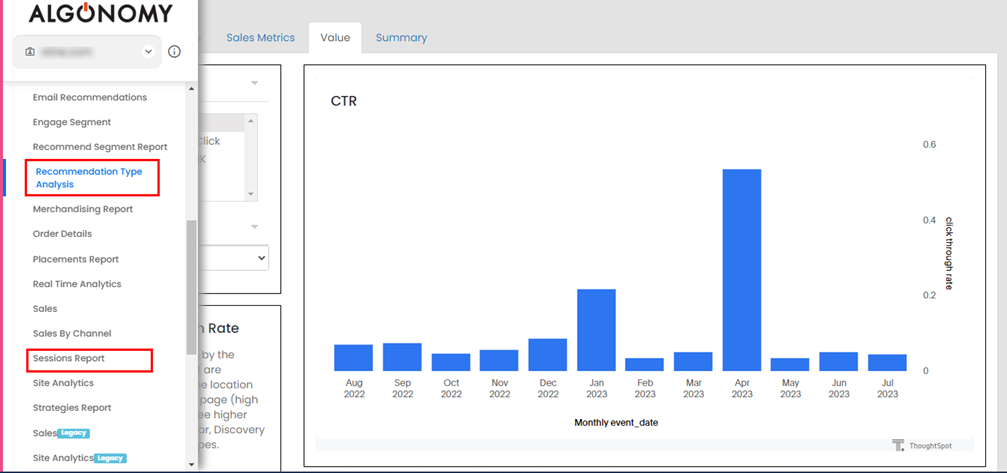Go to Email Recommendations in sidebar
Viewport: 1007px width, 473px height.
click(x=89, y=97)
